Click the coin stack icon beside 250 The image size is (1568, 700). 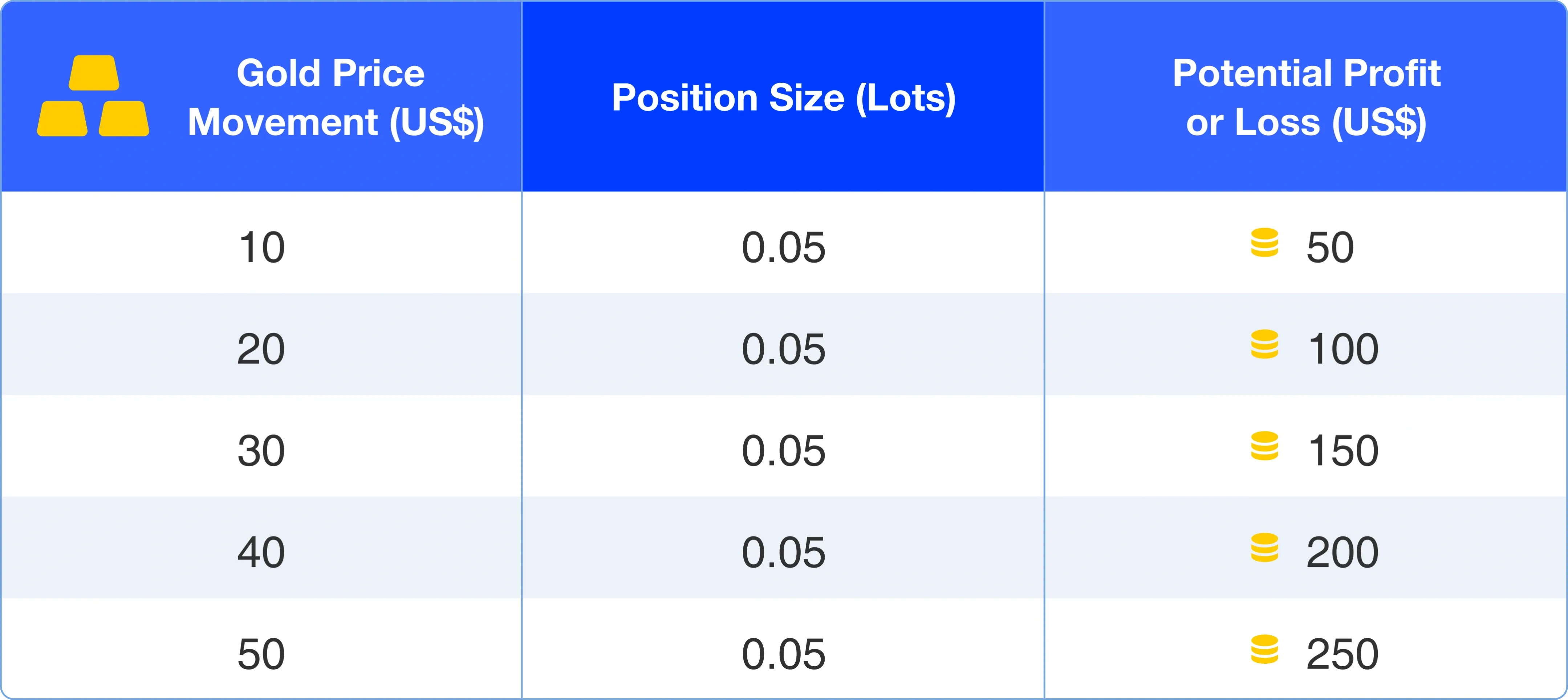pos(1264,649)
